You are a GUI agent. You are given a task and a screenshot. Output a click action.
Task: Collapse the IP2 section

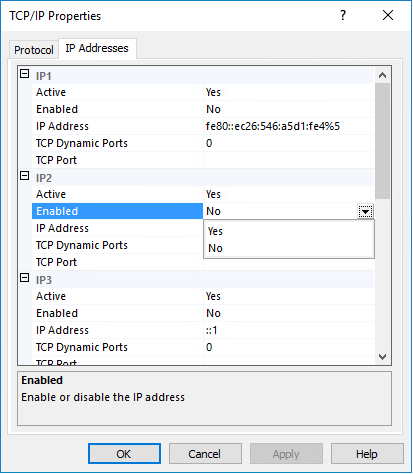tap(25, 176)
